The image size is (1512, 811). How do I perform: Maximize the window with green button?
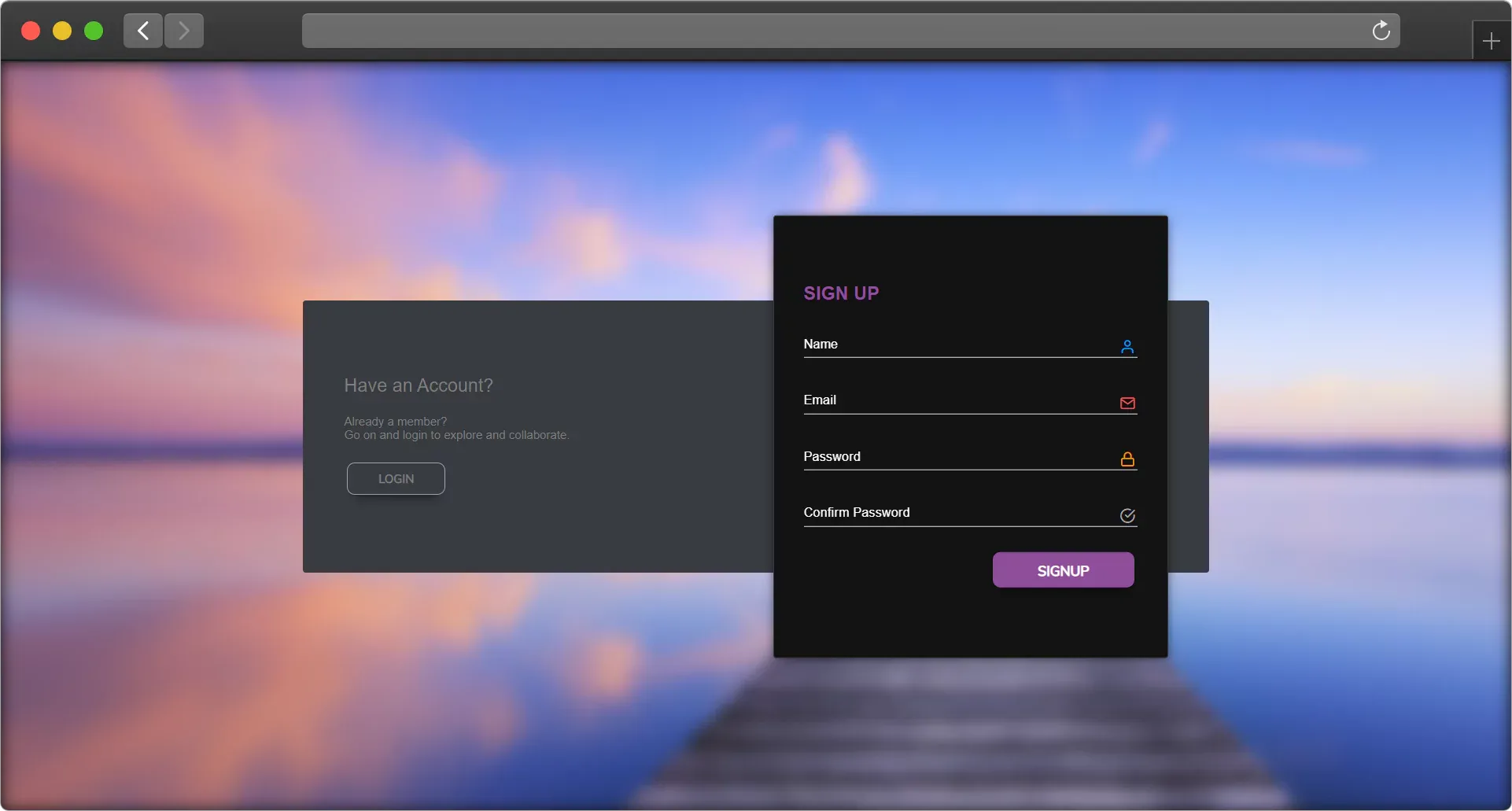pos(94,31)
